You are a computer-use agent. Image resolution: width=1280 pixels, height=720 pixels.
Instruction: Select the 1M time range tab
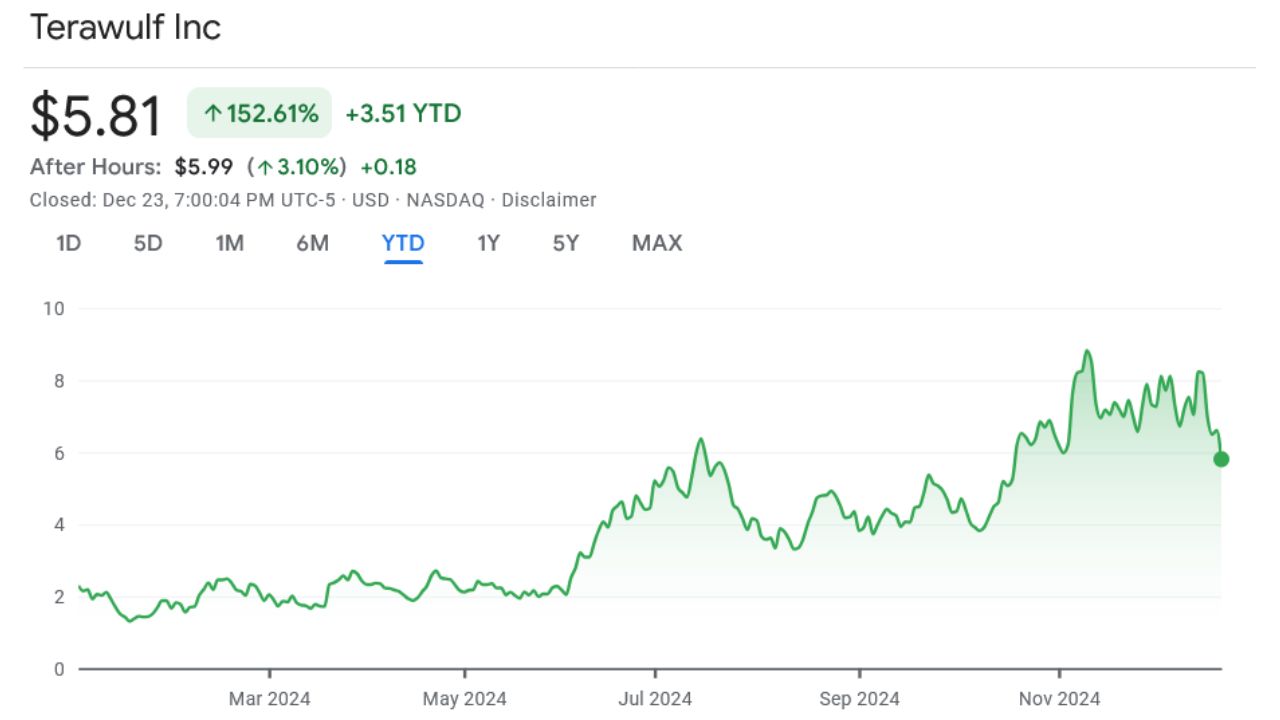pos(230,243)
